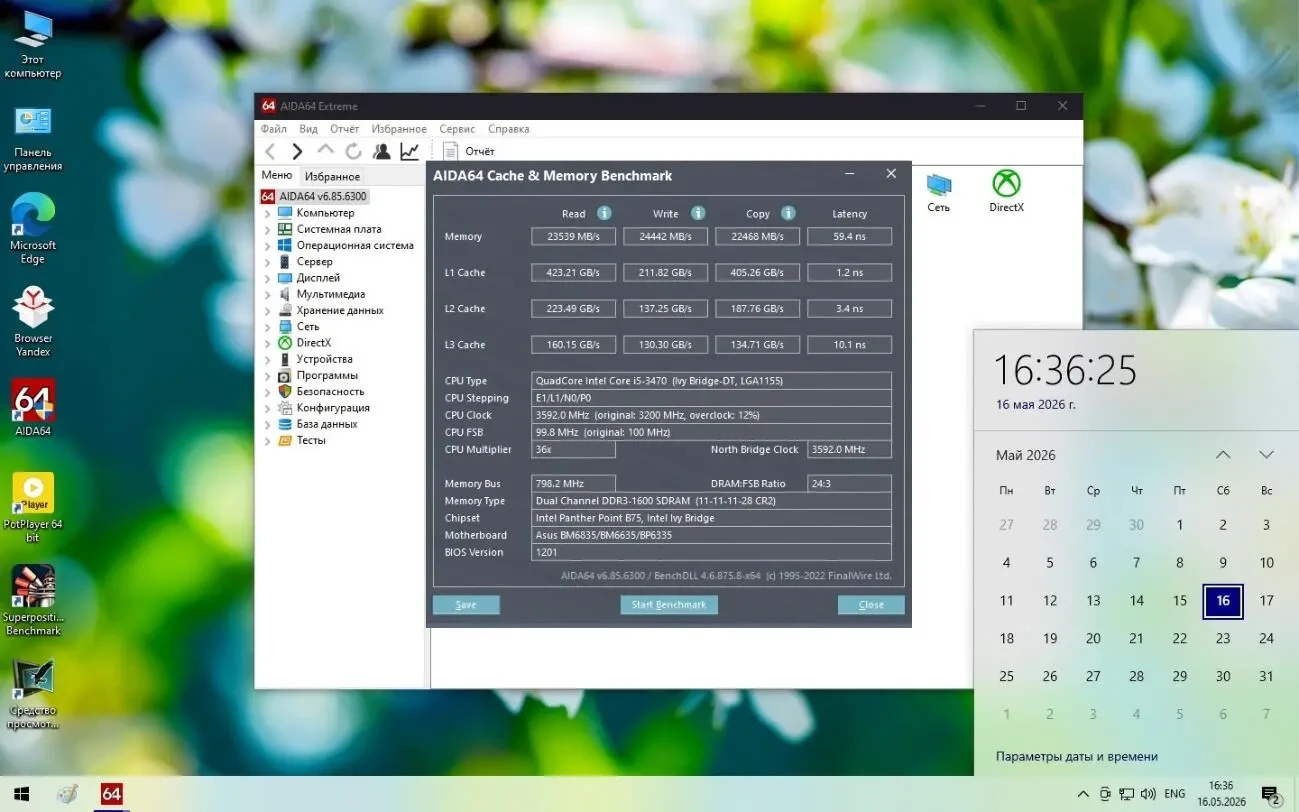Select the Мультимедиа tree item
The height and width of the screenshot is (812, 1299).
point(330,294)
